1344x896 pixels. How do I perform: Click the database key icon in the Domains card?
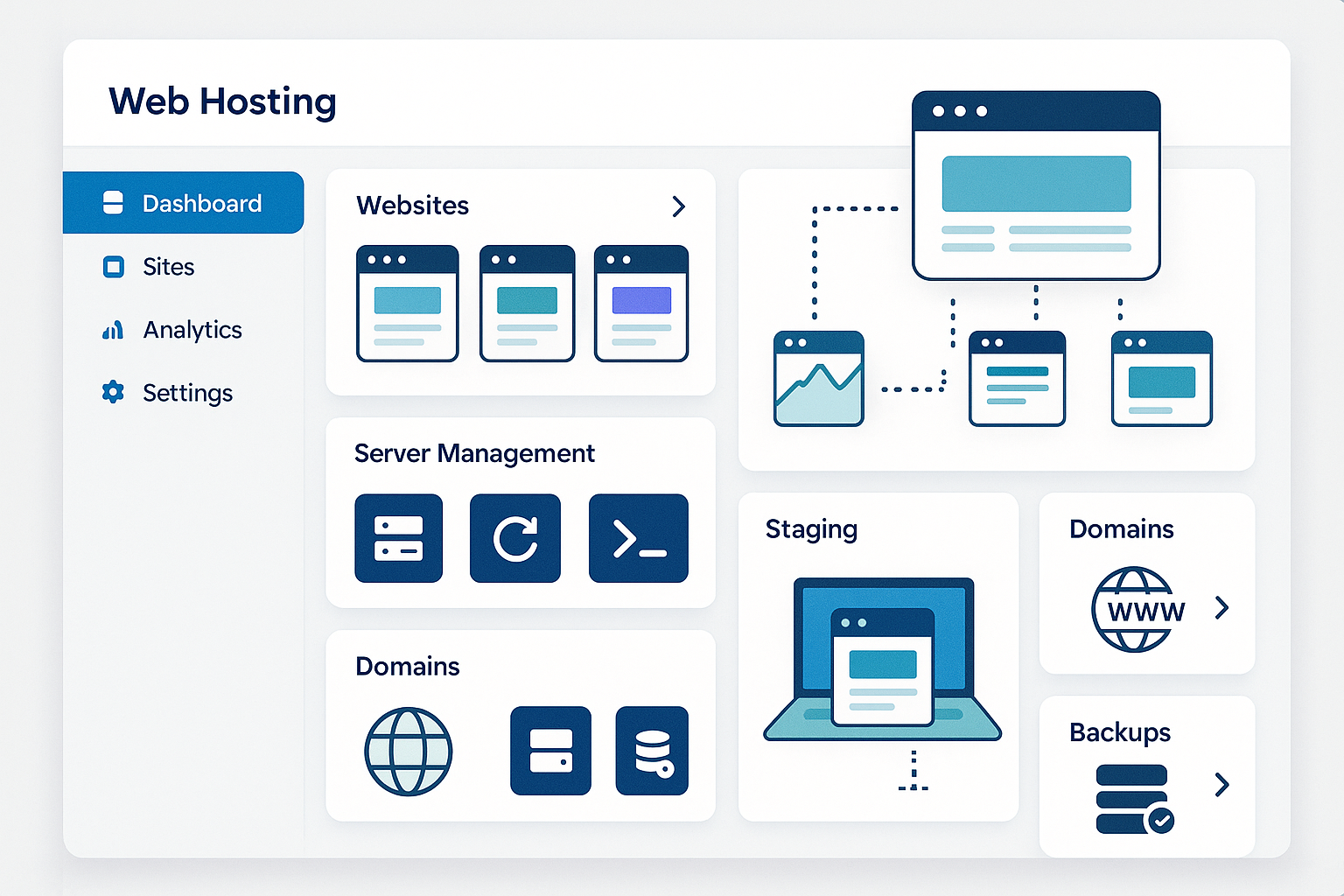(652, 751)
